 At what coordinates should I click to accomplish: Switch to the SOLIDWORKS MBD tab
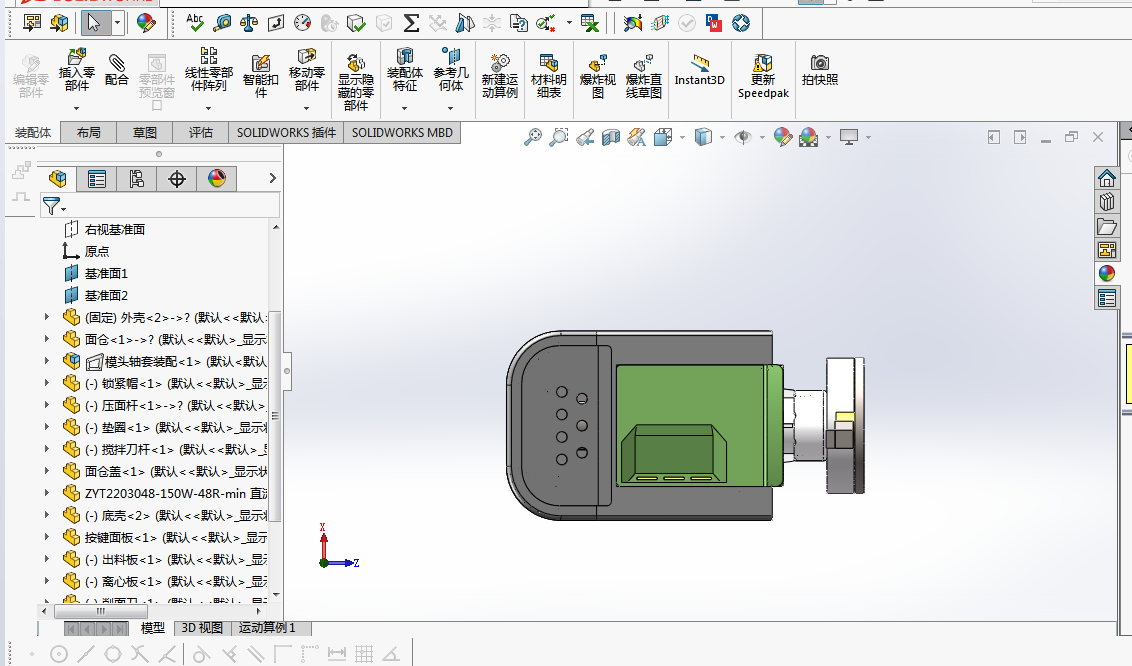click(402, 133)
